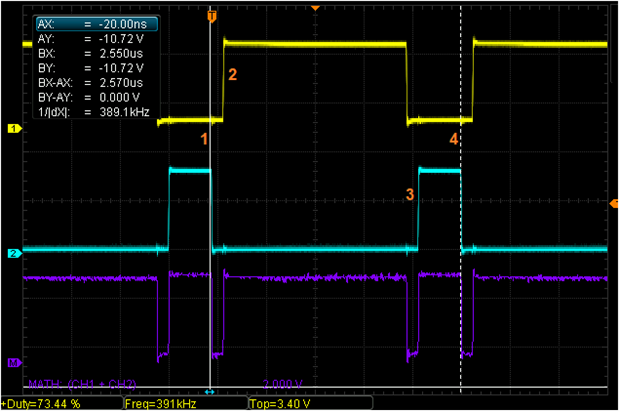
Task: Click the cursor position arrow below grid
Action: click(210, 391)
